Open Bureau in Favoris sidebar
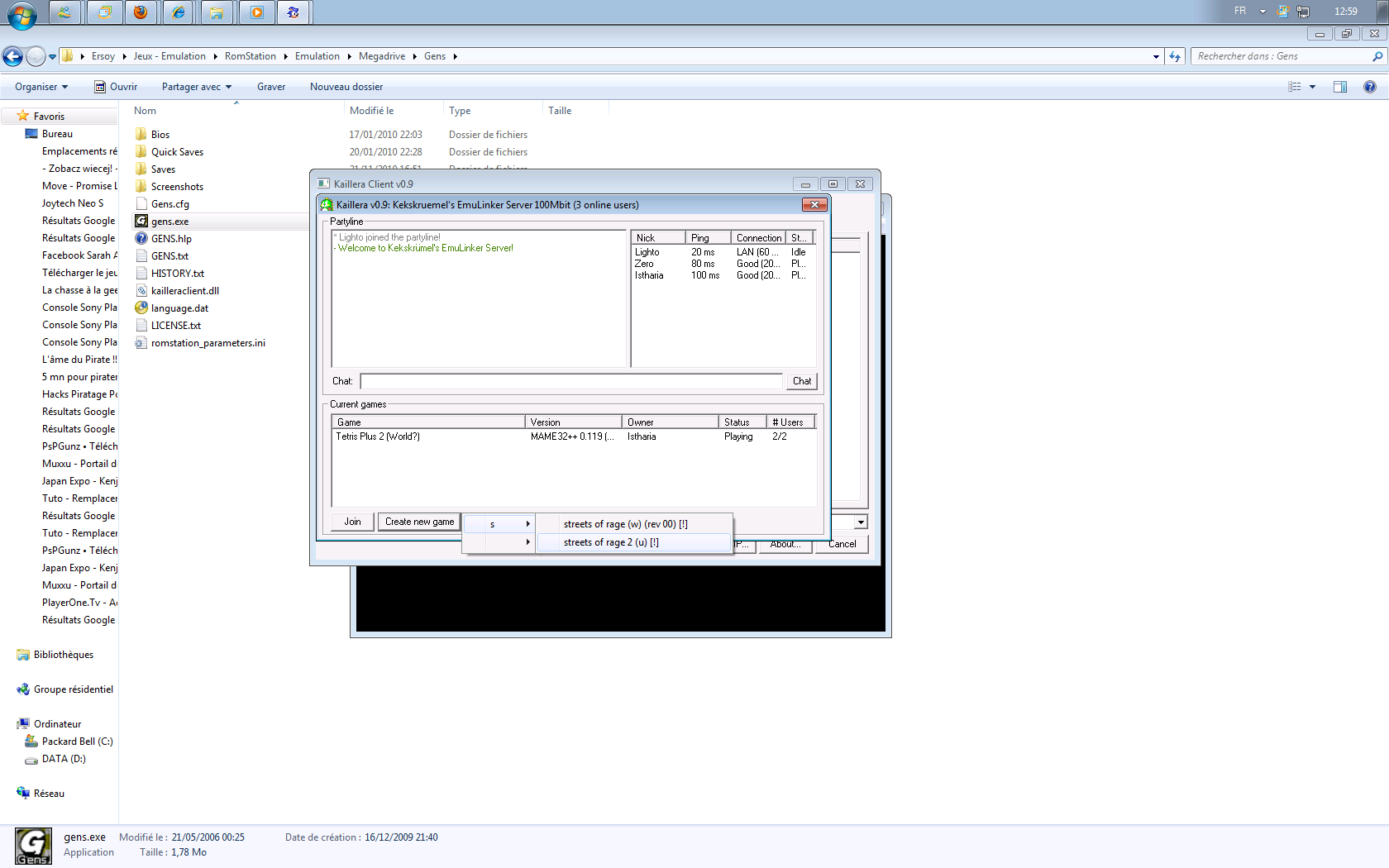 click(57, 134)
